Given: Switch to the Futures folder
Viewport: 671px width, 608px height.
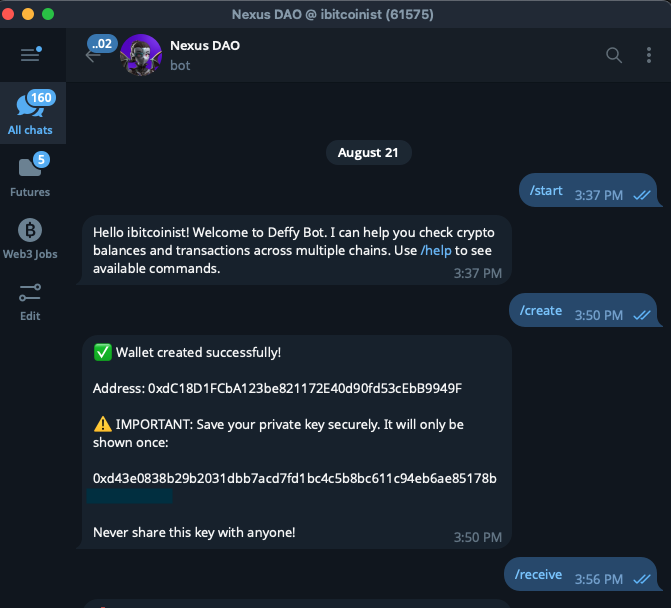Looking at the screenshot, I should pyautogui.click(x=30, y=175).
